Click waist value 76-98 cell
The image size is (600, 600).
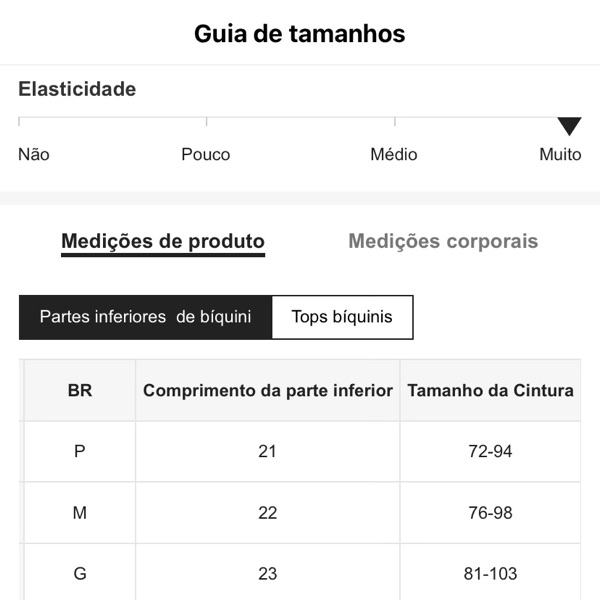(490, 513)
